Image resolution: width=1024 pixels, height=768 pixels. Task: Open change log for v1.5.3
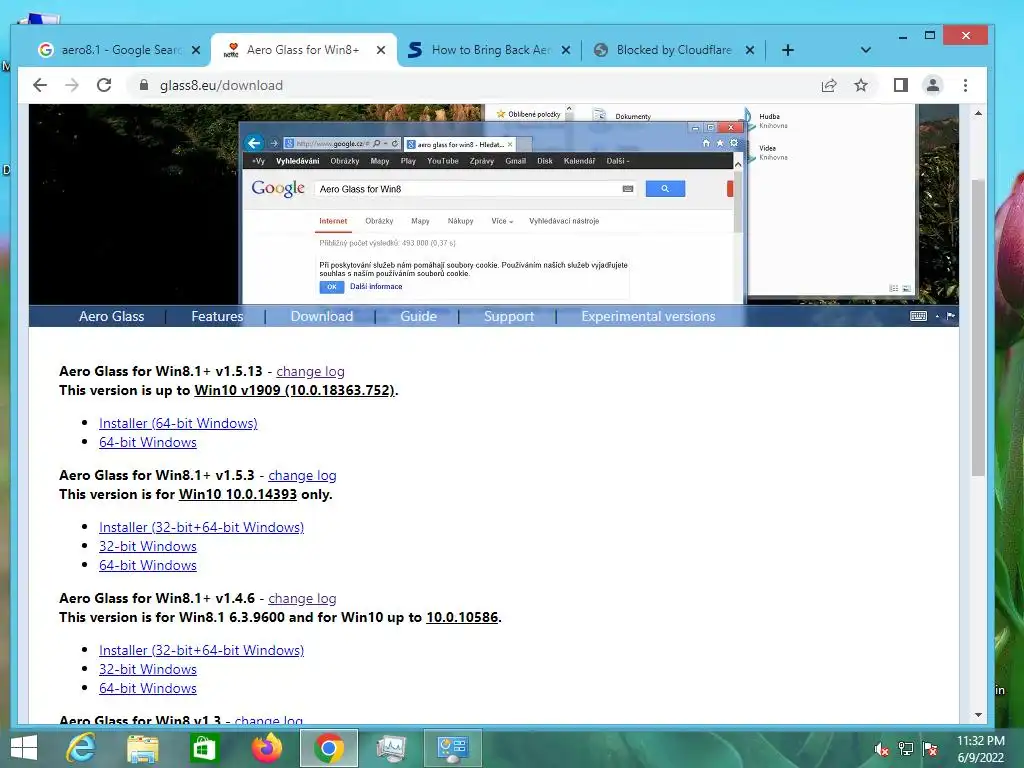302,475
